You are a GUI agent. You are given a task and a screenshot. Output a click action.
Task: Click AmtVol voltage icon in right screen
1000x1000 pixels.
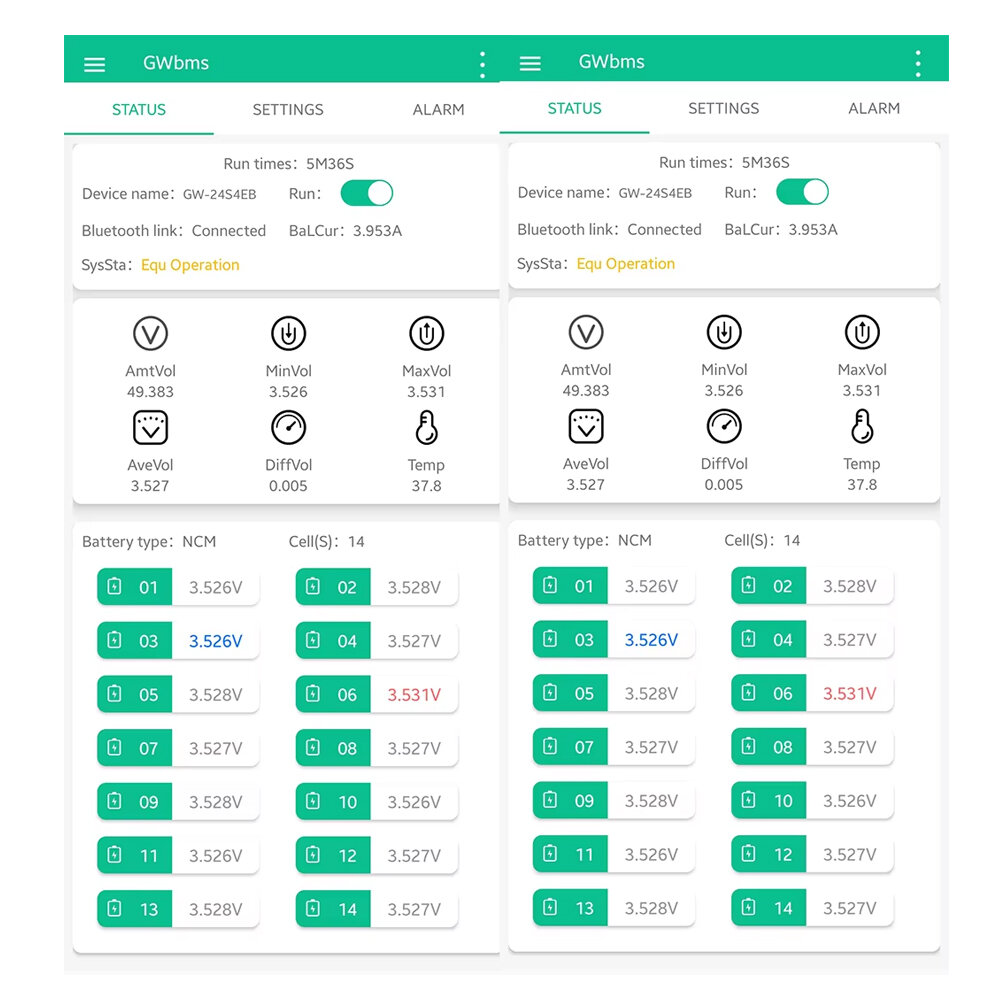tap(586, 332)
